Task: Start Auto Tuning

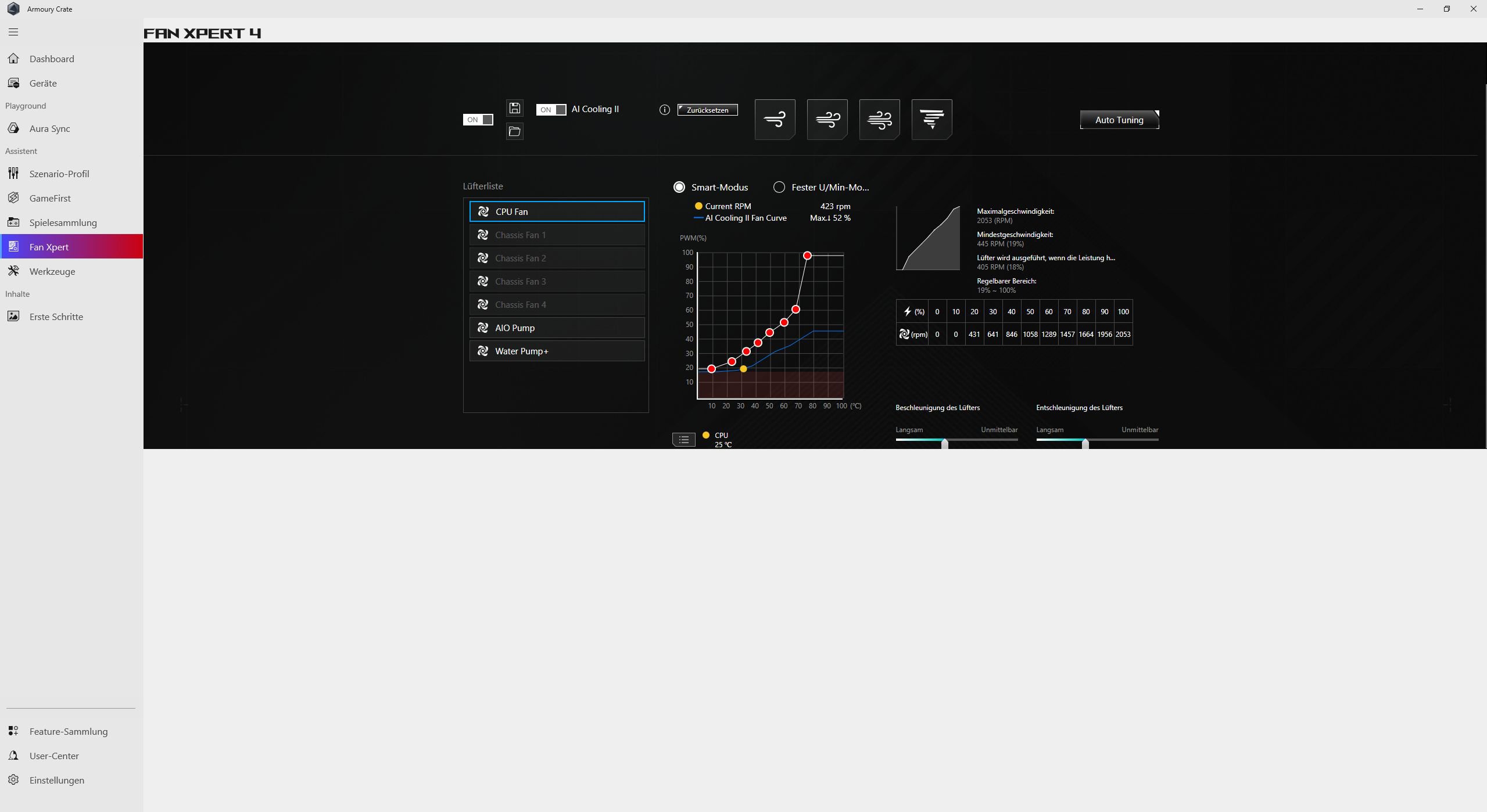Action: tap(1118, 119)
